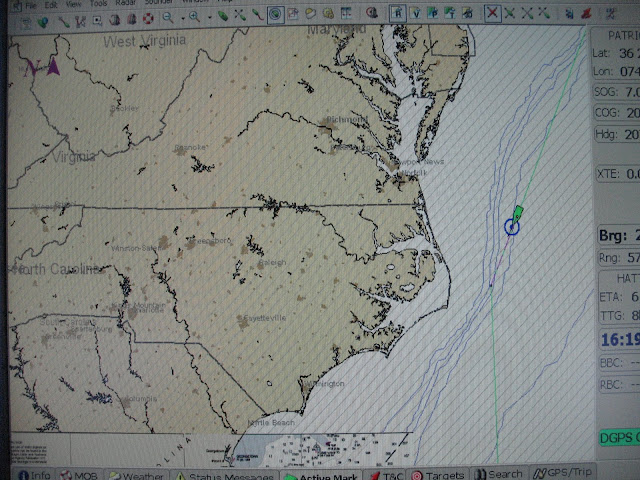The image size is (640, 480).
Task: Switch to the Weather tab
Action: coord(137,476)
